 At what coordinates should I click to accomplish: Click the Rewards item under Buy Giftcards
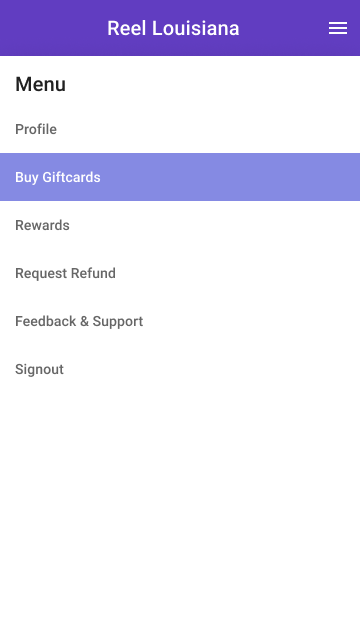pyautogui.click(x=180, y=225)
